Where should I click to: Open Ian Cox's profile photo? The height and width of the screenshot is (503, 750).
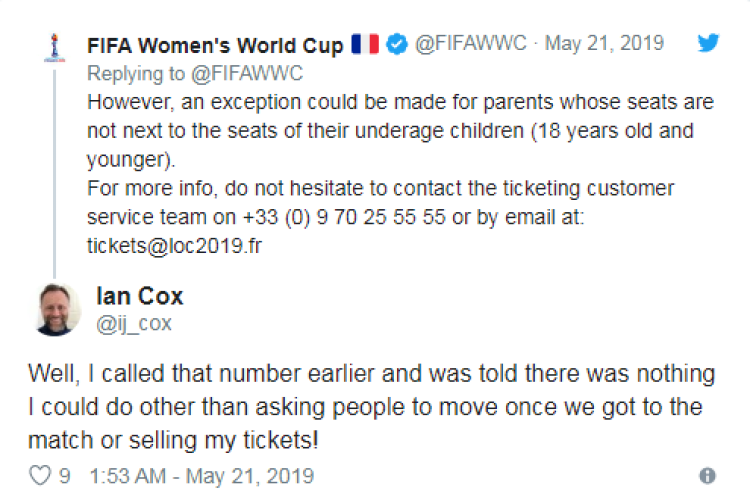[x=58, y=309]
